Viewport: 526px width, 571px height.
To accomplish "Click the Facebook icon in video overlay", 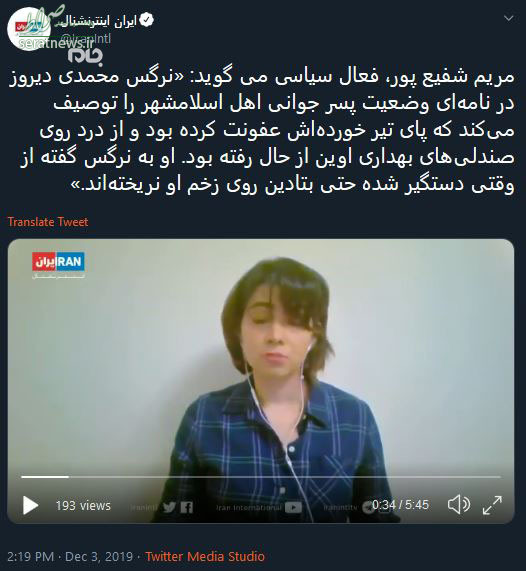I will pyautogui.click(x=186, y=507).
